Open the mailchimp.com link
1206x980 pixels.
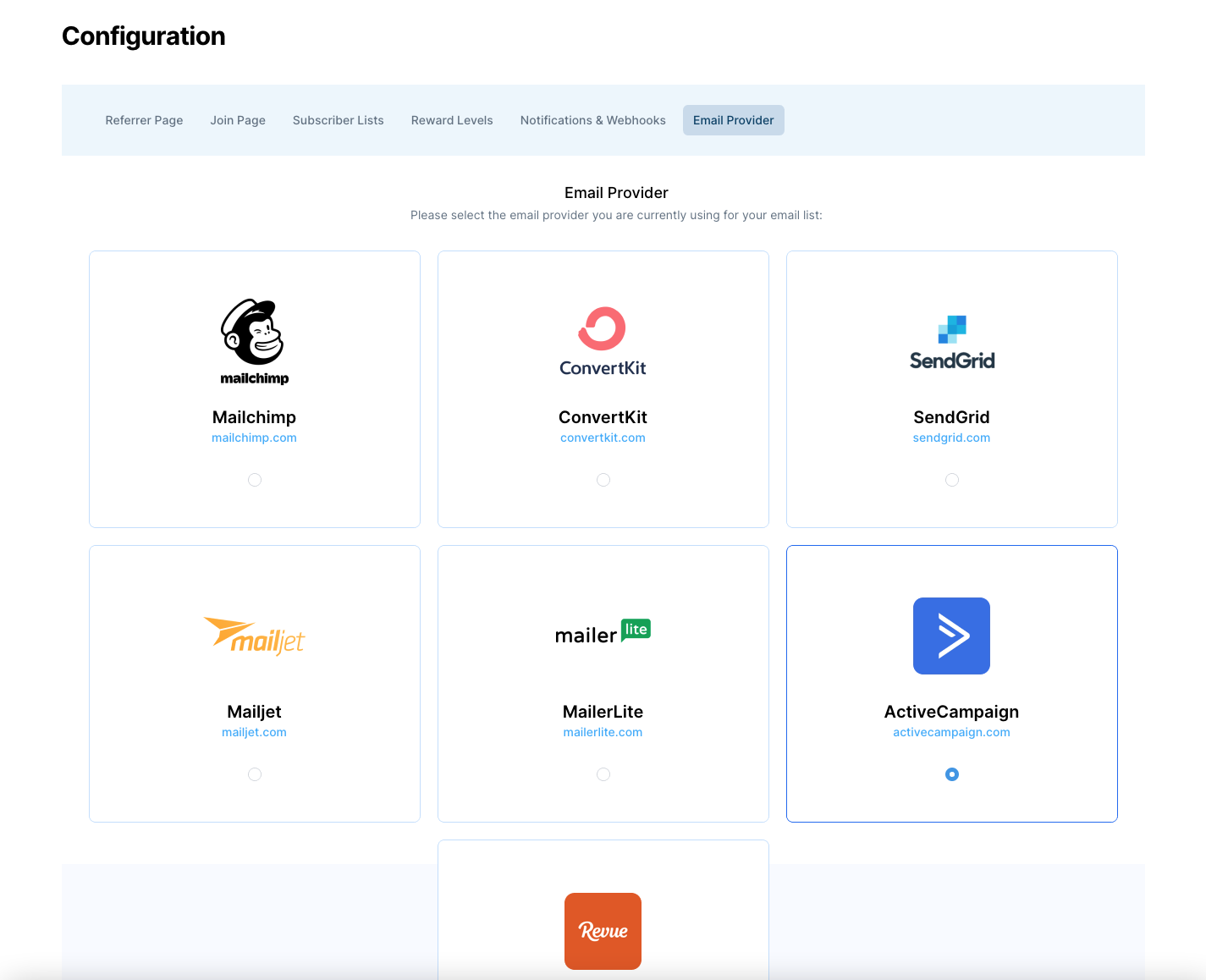(x=254, y=438)
